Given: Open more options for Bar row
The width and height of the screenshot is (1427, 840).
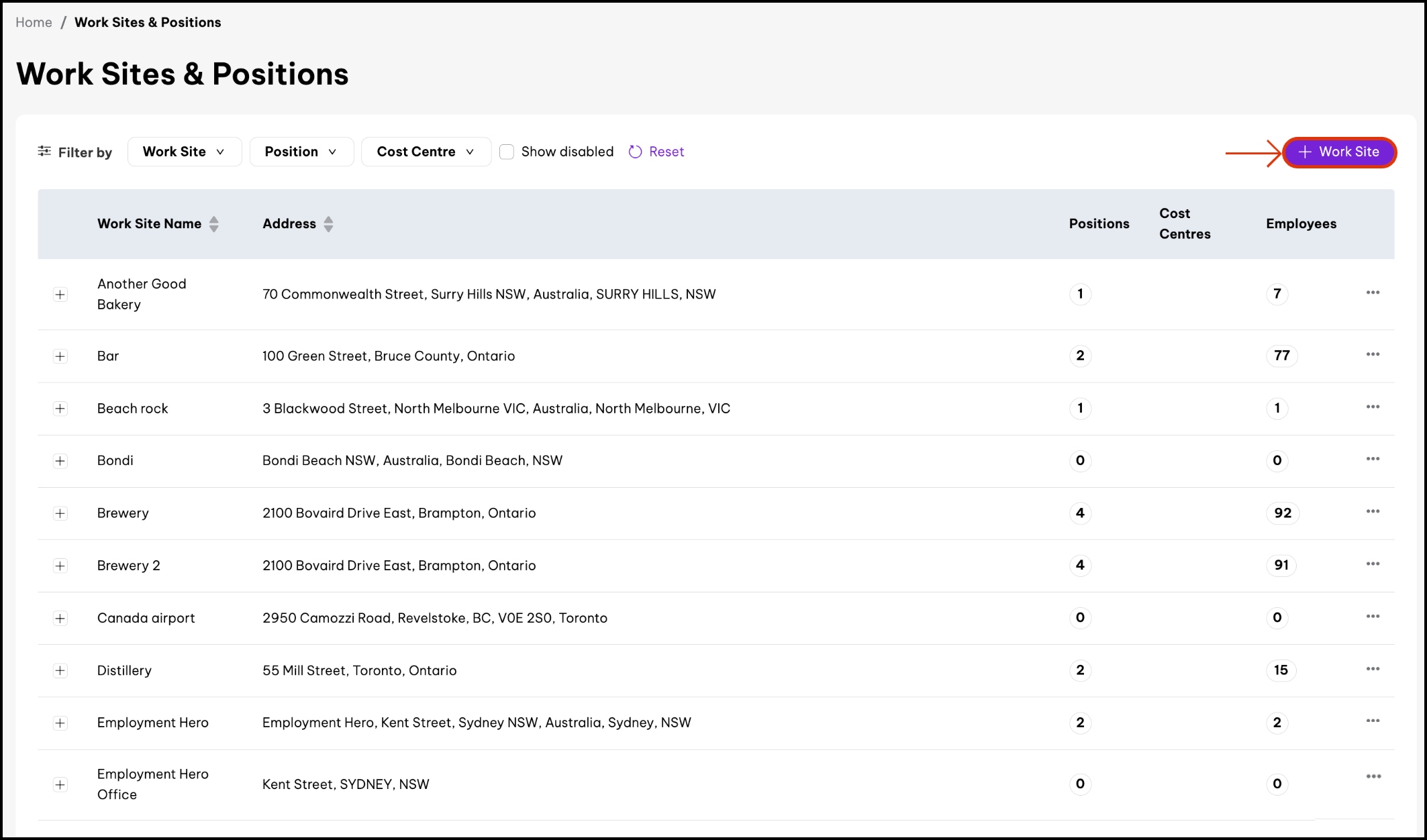Looking at the screenshot, I should tap(1373, 354).
